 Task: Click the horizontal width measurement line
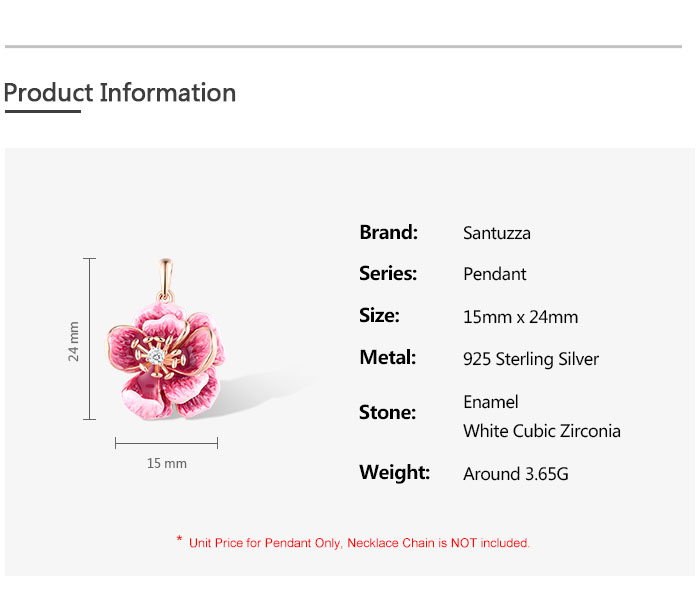tap(167, 442)
